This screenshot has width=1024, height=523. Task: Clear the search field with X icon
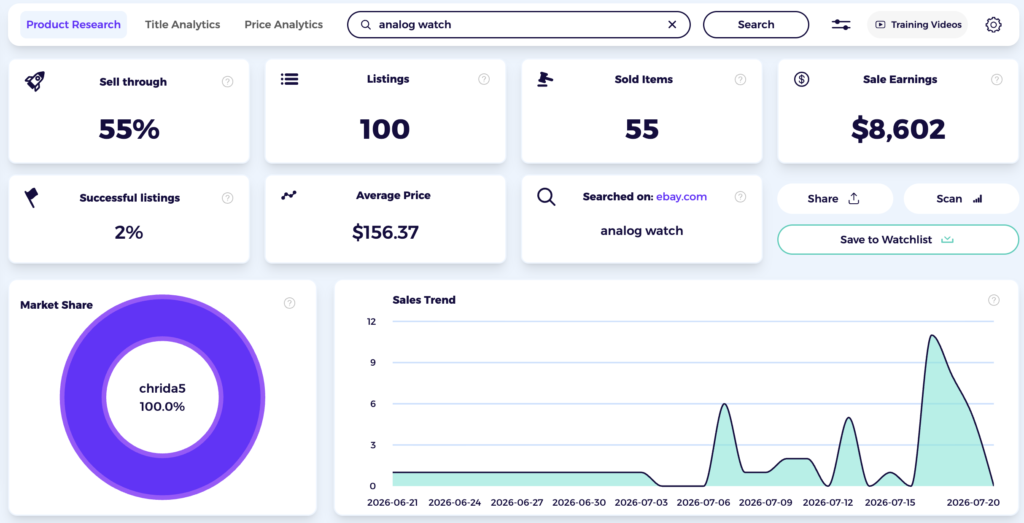coord(672,25)
